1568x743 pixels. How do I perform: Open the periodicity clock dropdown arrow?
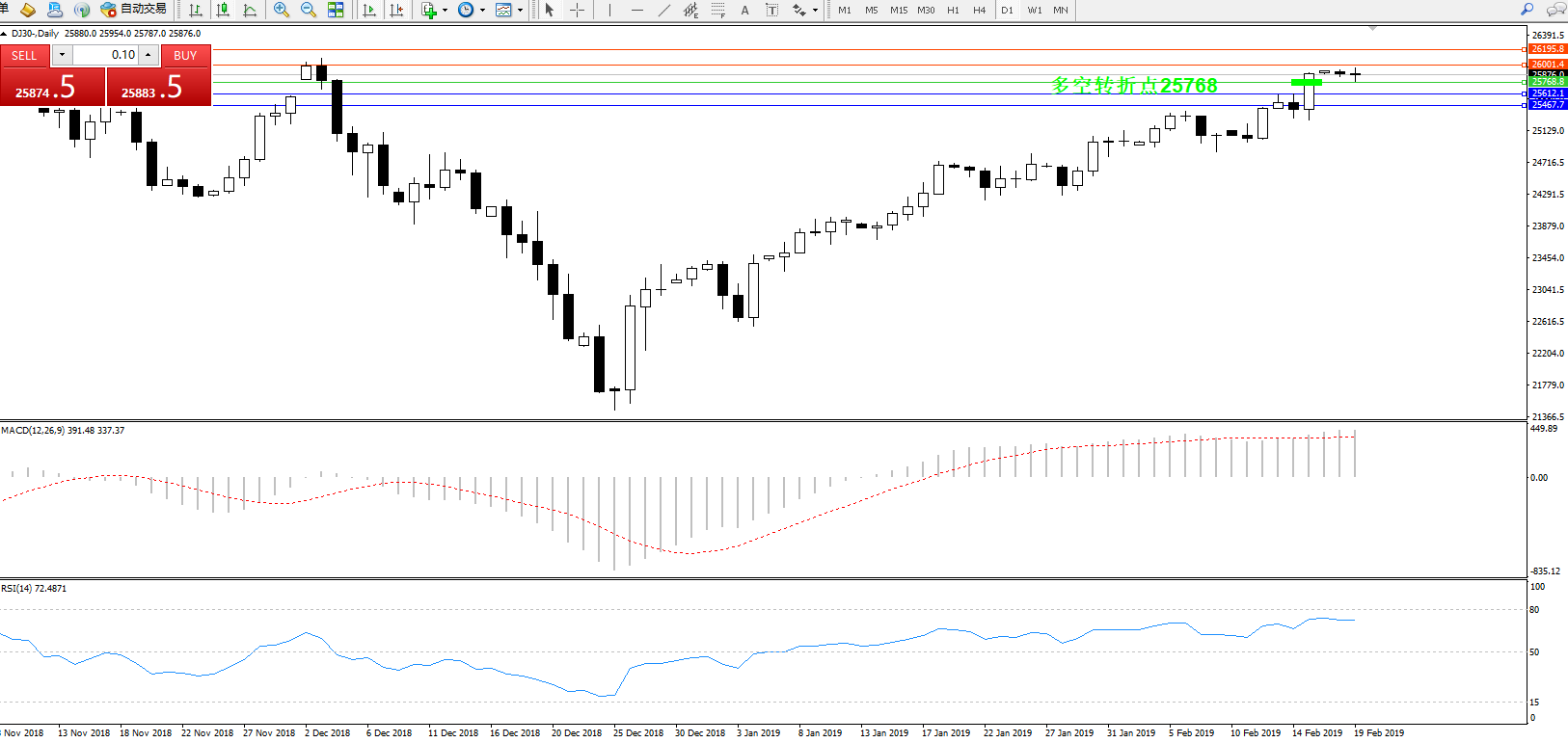pyautogui.click(x=482, y=11)
